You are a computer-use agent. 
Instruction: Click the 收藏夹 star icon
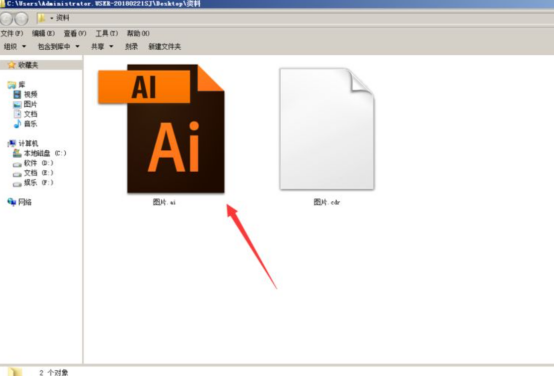(11, 65)
